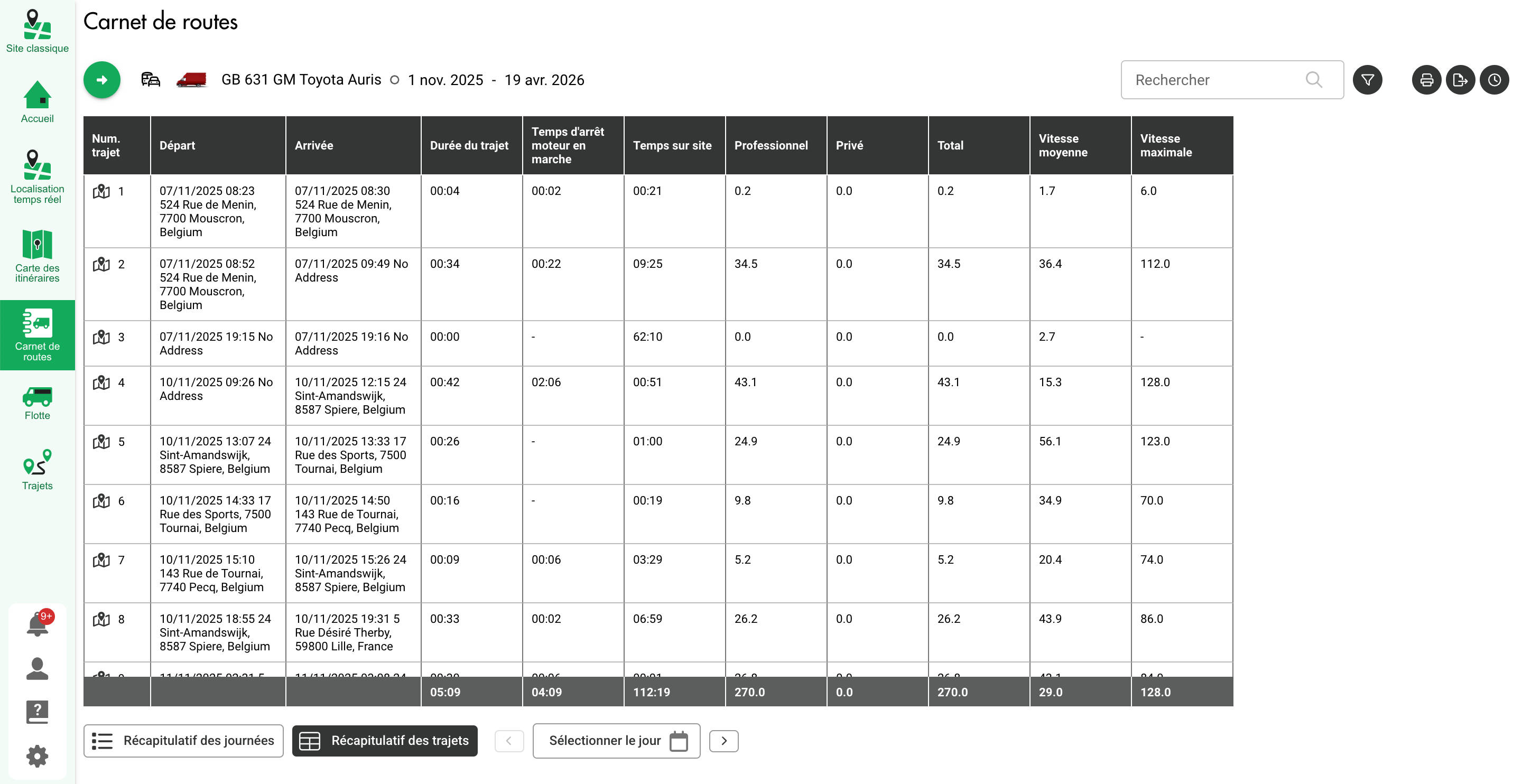Click the green arrow button beside vehicle name

[101, 80]
